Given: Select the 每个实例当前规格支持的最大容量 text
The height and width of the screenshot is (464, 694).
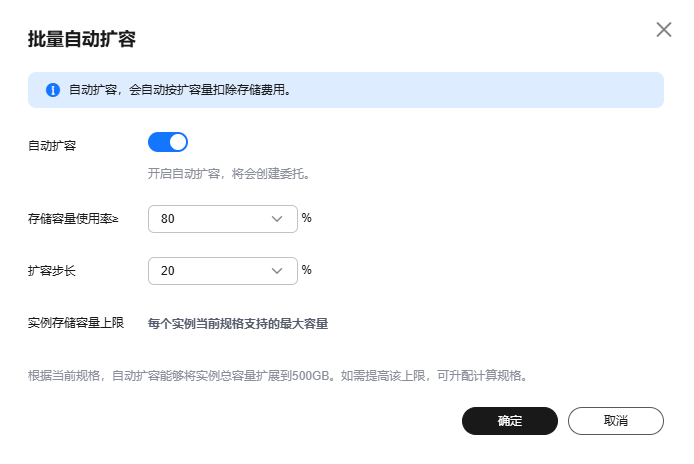Looking at the screenshot, I should coord(238,323).
